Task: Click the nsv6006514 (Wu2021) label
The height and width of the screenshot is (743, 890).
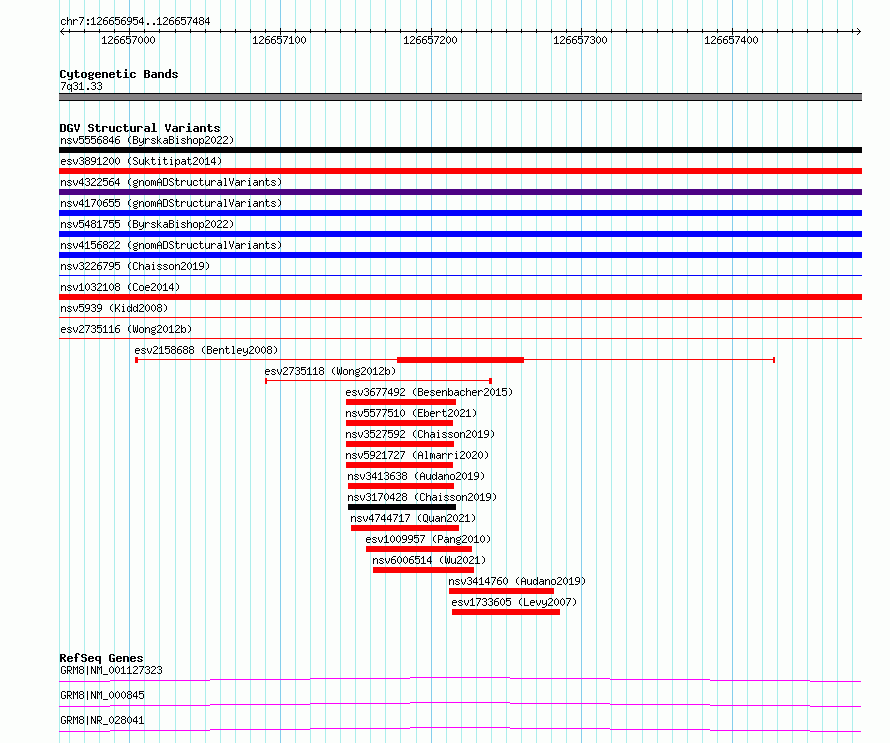Action: pos(429,560)
